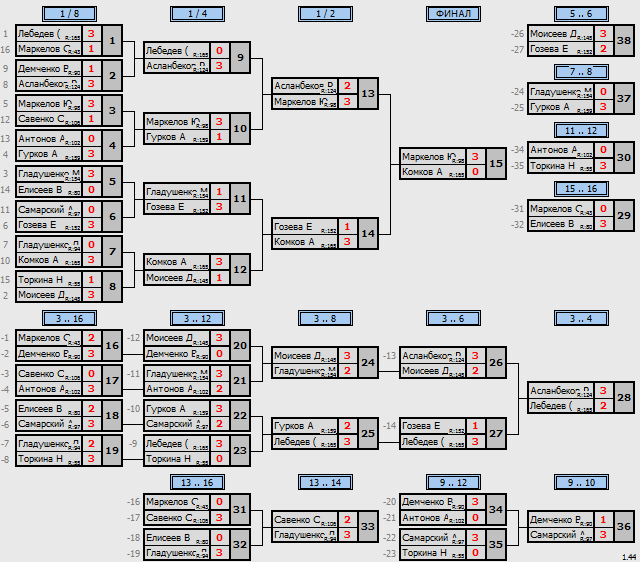Select Маркелов С in match 1

(49, 49)
